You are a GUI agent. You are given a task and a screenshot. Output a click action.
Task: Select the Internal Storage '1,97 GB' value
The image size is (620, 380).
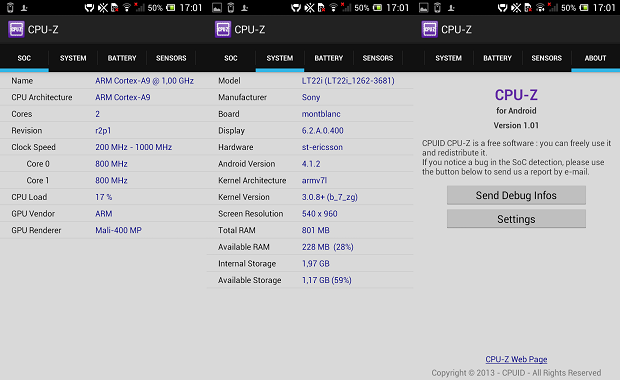pos(316,263)
